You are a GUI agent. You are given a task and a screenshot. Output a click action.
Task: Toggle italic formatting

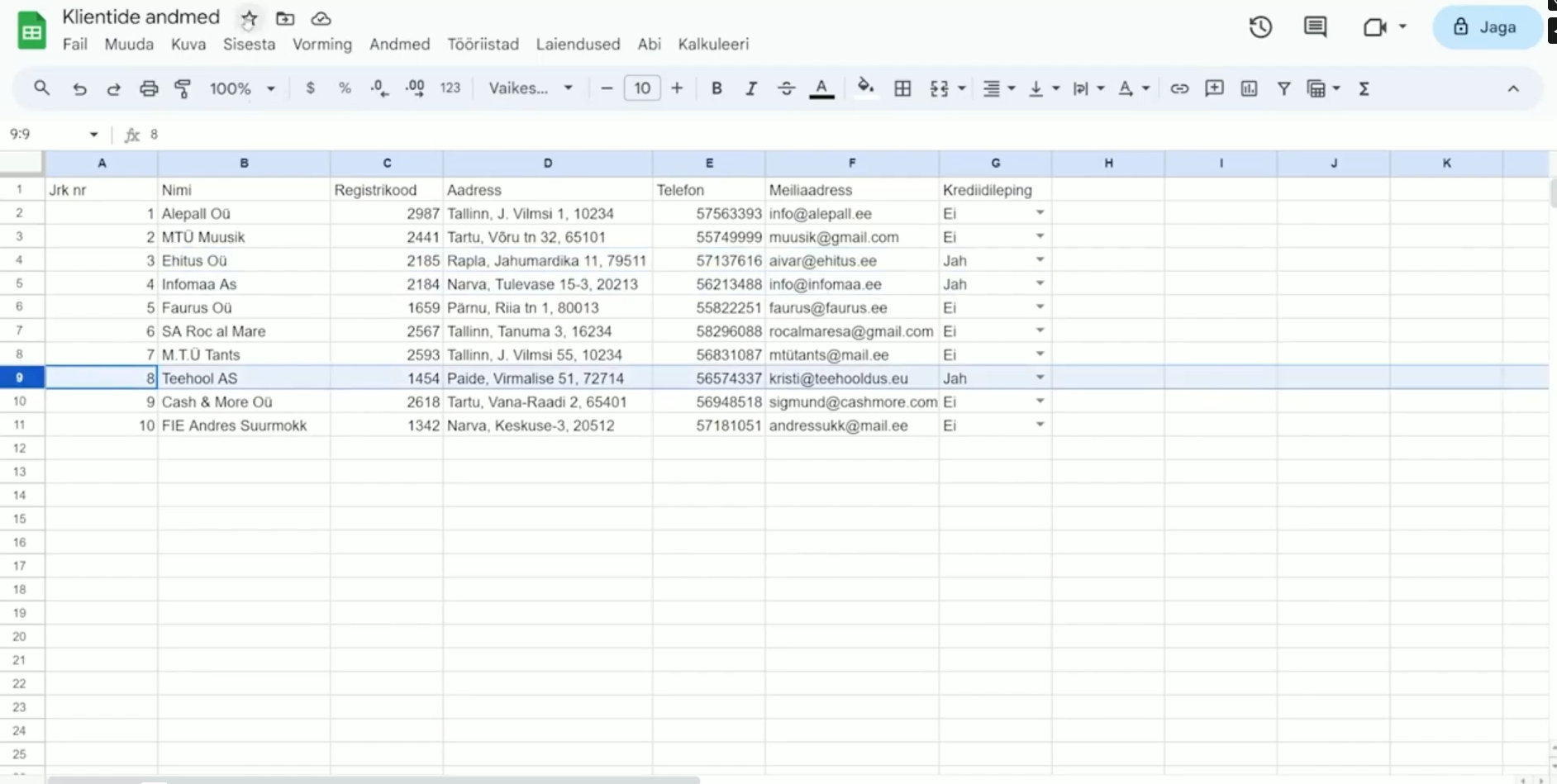pos(750,88)
